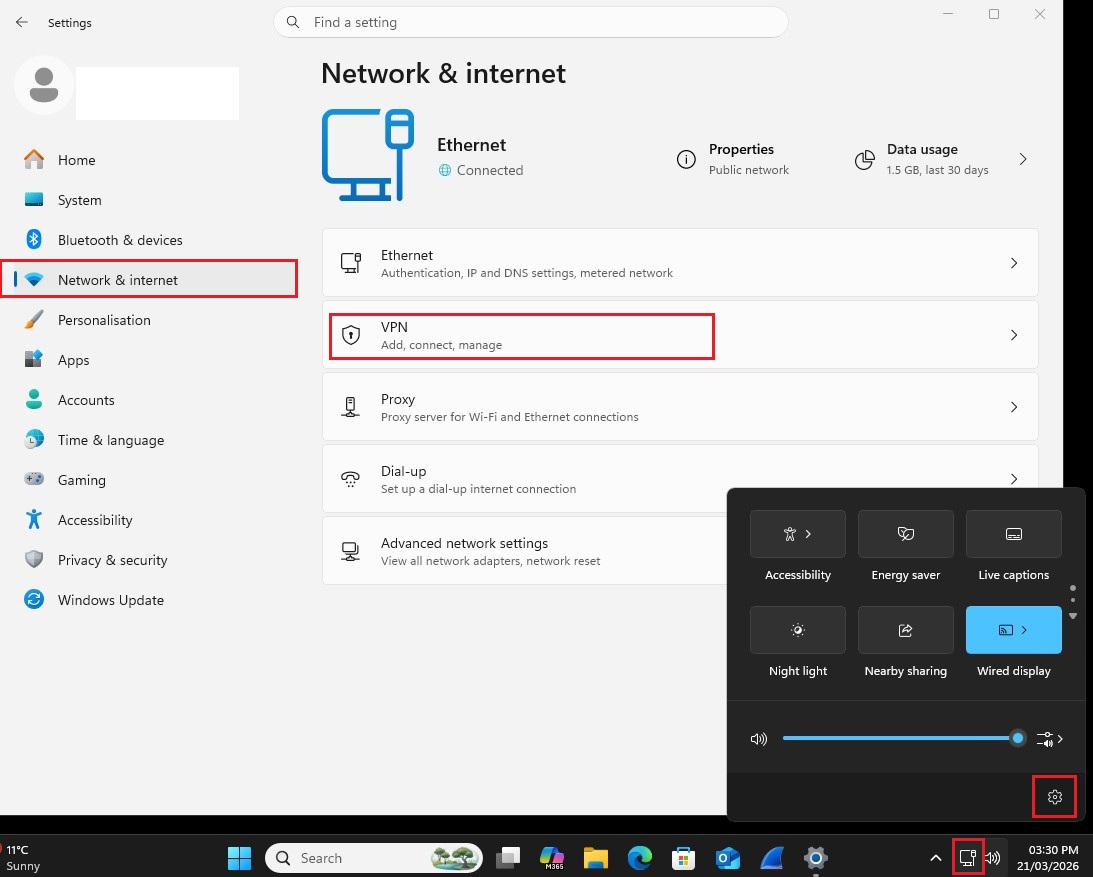Click the volume icon in system tray
Viewport: 1093px width, 877px height.
pyautogui.click(x=993, y=858)
